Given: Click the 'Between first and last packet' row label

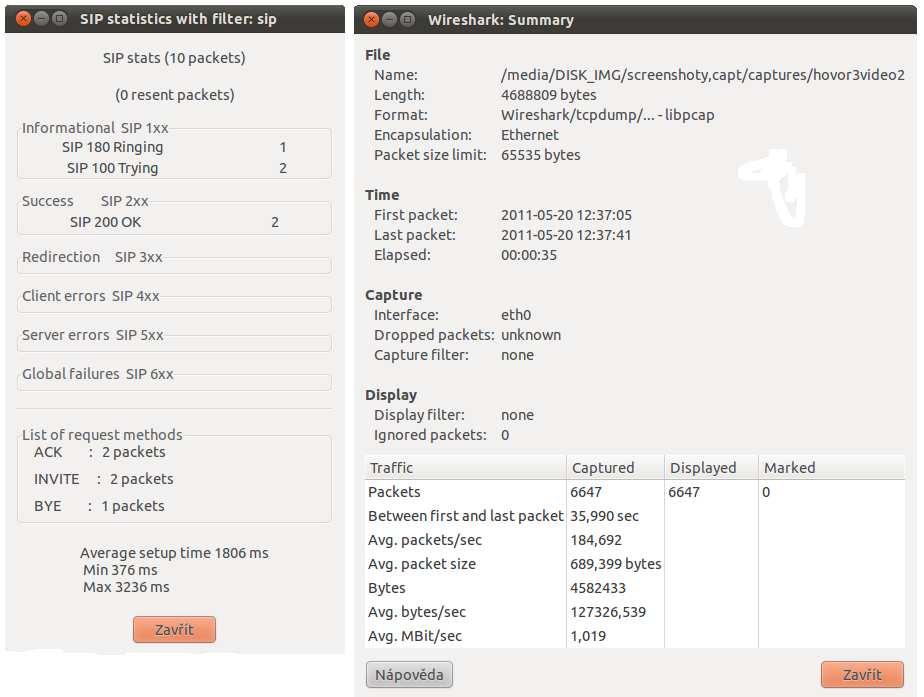Looking at the screenshot, I should (466, 516).
